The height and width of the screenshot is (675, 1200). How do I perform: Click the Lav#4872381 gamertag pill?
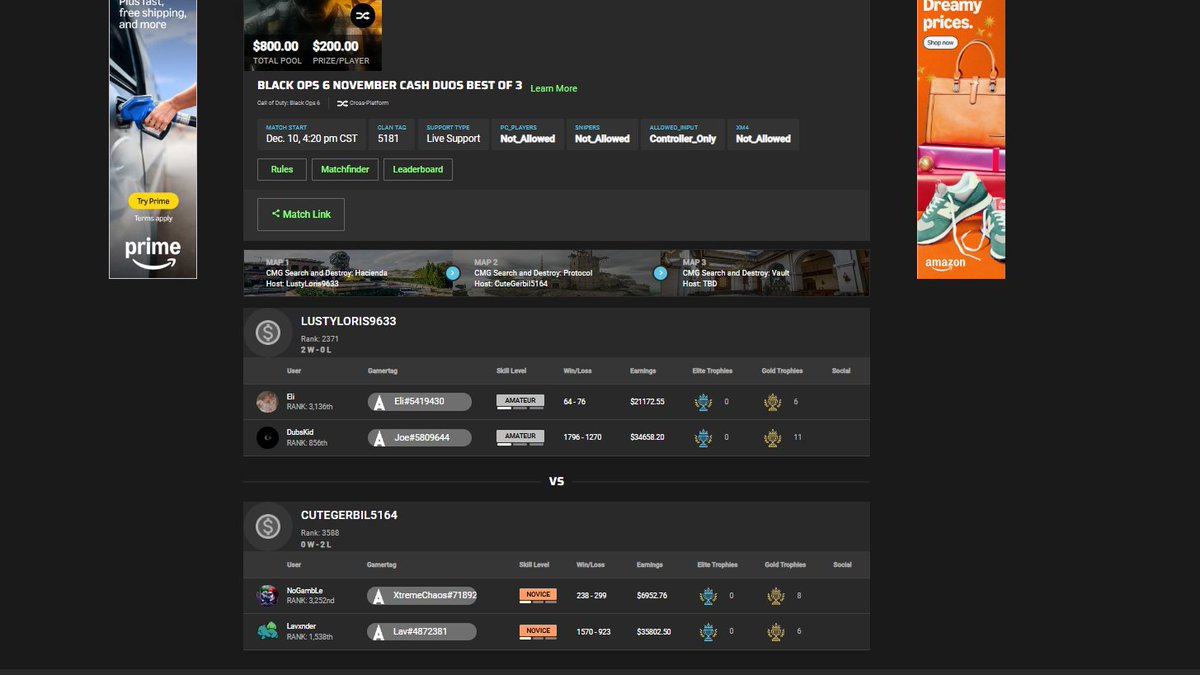[422, 632]
